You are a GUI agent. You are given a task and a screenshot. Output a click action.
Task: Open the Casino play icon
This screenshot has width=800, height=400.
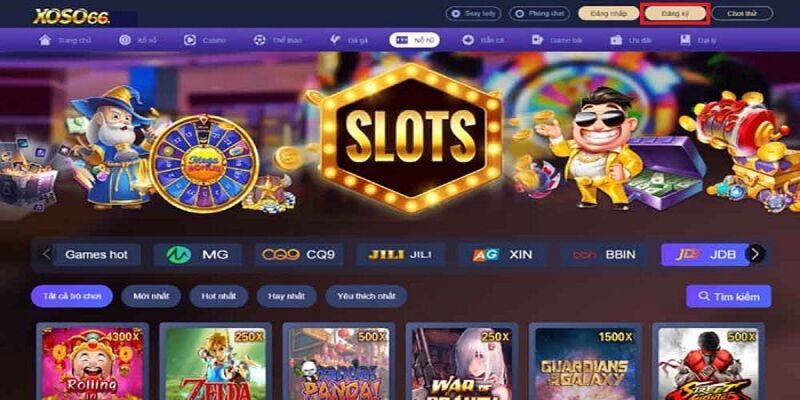point(190,40)
